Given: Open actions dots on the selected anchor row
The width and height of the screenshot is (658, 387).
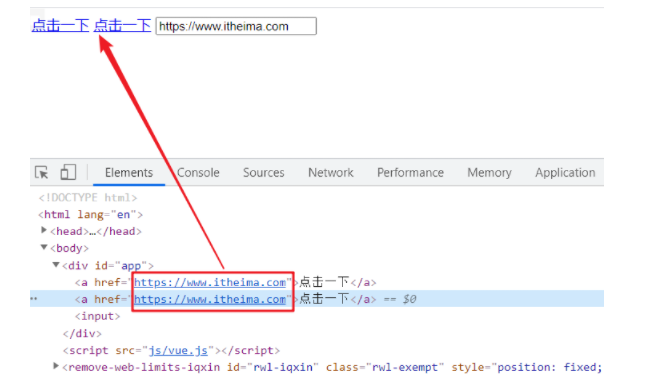Looking at the screenshot, I should pos(34,299).
